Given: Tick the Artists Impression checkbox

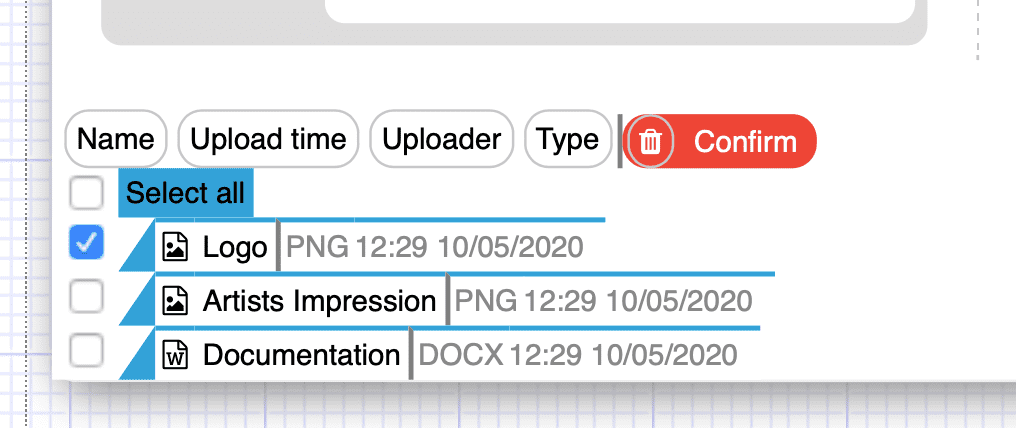Looking at the screenshot, I should tap(86, 297).
